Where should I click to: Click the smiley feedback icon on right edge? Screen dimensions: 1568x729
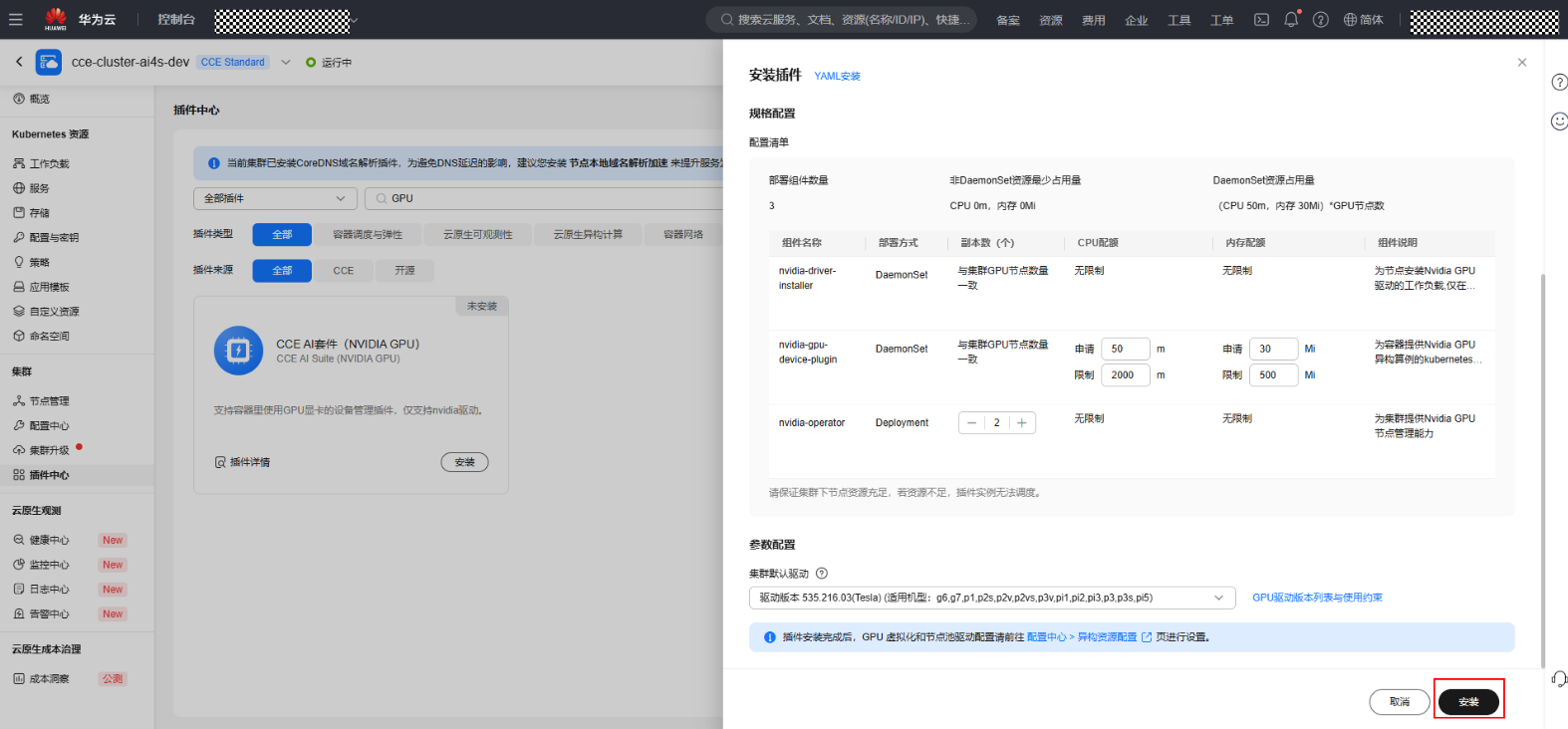pyautogui.click(x=1559, y=121)
